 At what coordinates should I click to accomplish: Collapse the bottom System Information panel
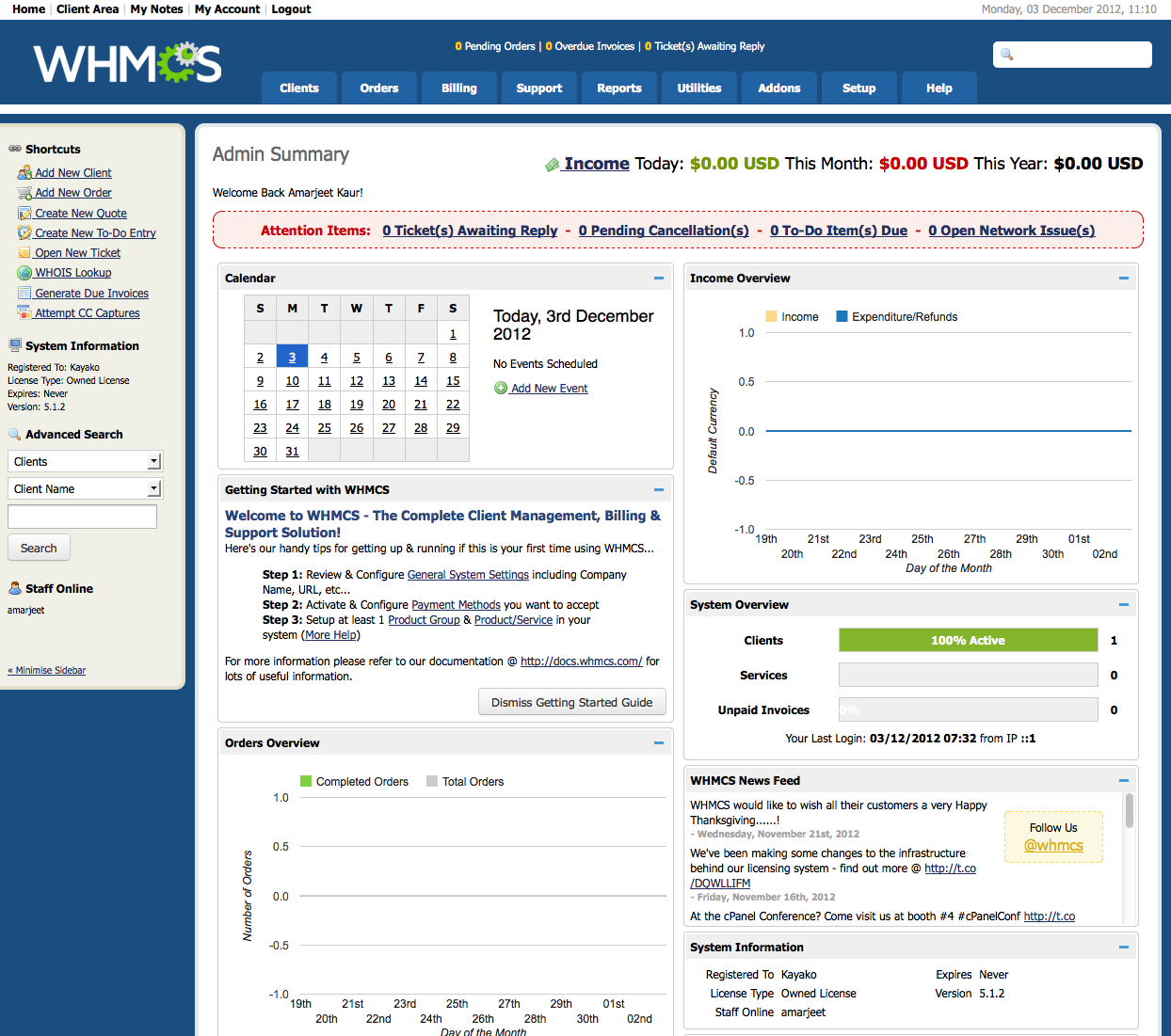[1124, 947]
